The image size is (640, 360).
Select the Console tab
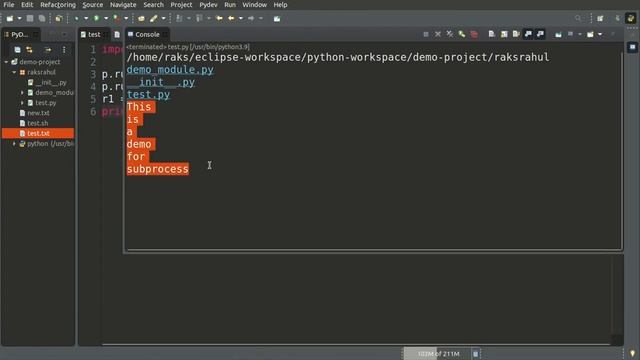[147, 35]
